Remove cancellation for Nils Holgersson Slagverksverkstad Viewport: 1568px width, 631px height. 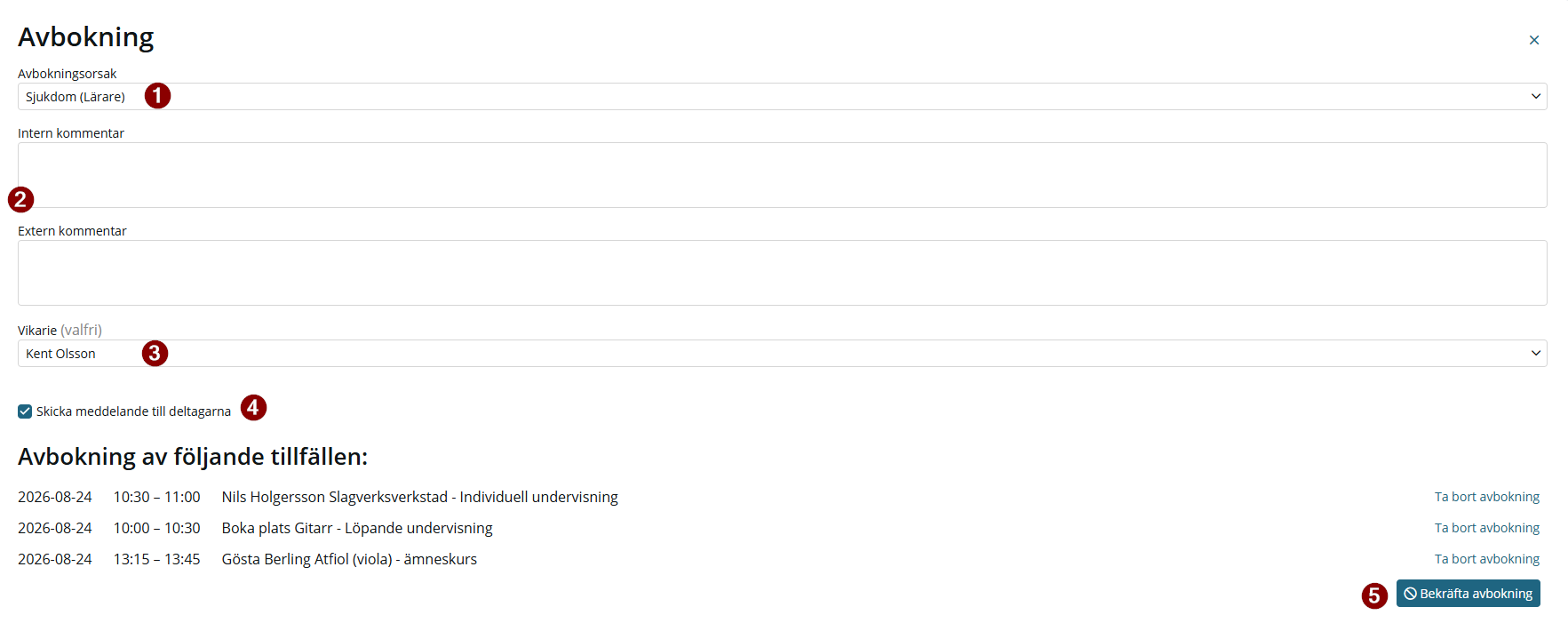(1486, 497)
